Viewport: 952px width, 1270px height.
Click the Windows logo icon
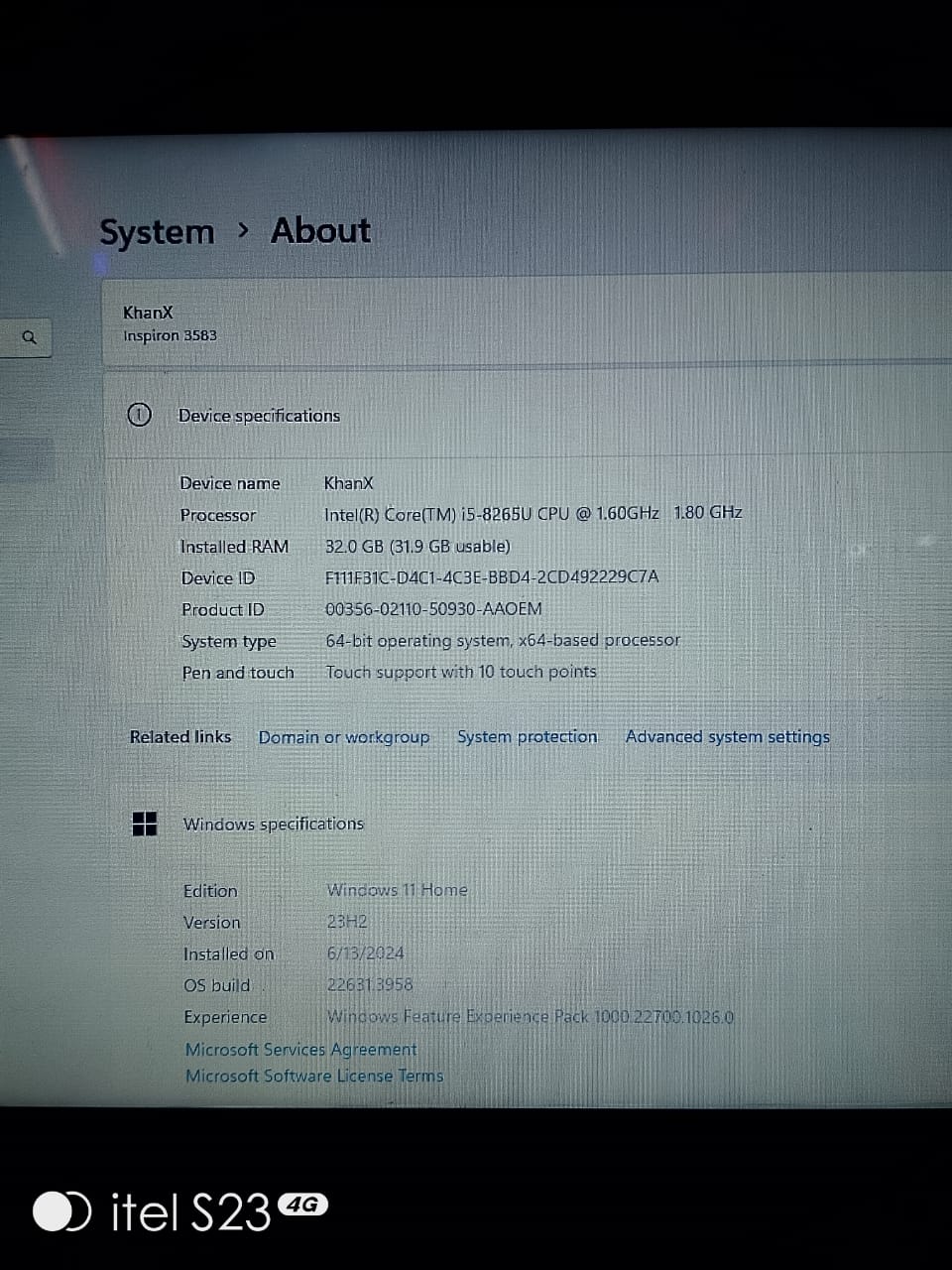(x=145, y=823)
